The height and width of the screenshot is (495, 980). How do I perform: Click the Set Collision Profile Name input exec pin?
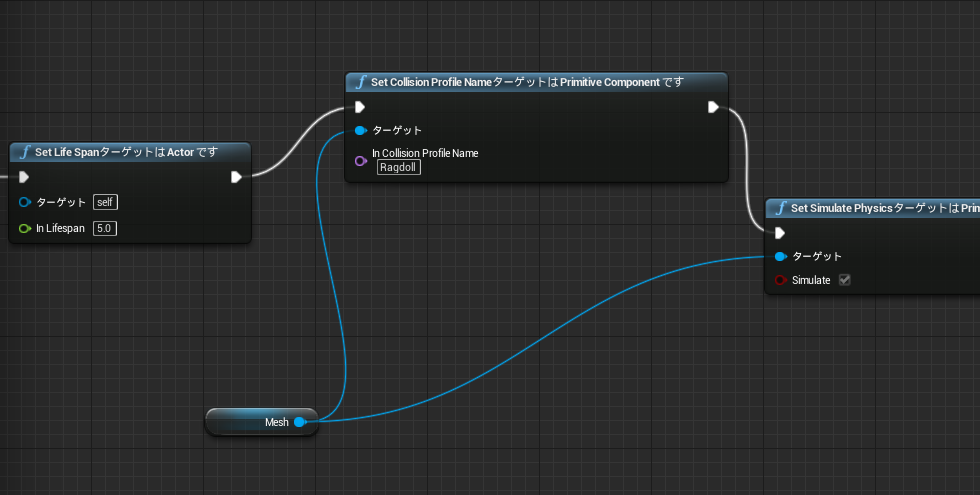point(360,107)
